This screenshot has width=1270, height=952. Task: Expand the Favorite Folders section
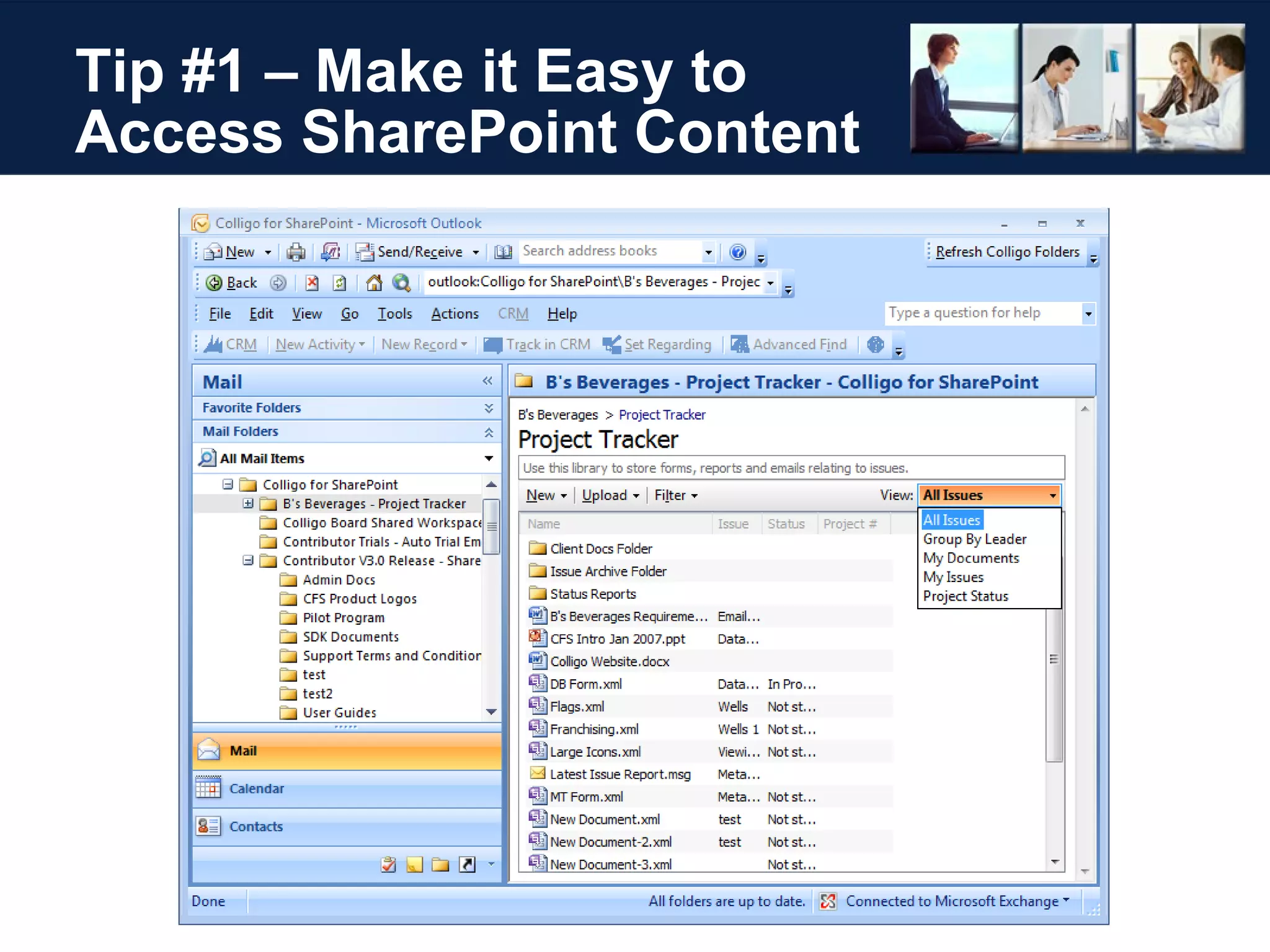pos(489,408)
